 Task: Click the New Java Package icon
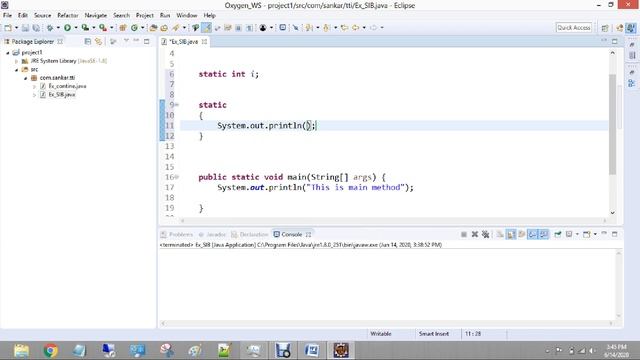[x=122, y=28]
